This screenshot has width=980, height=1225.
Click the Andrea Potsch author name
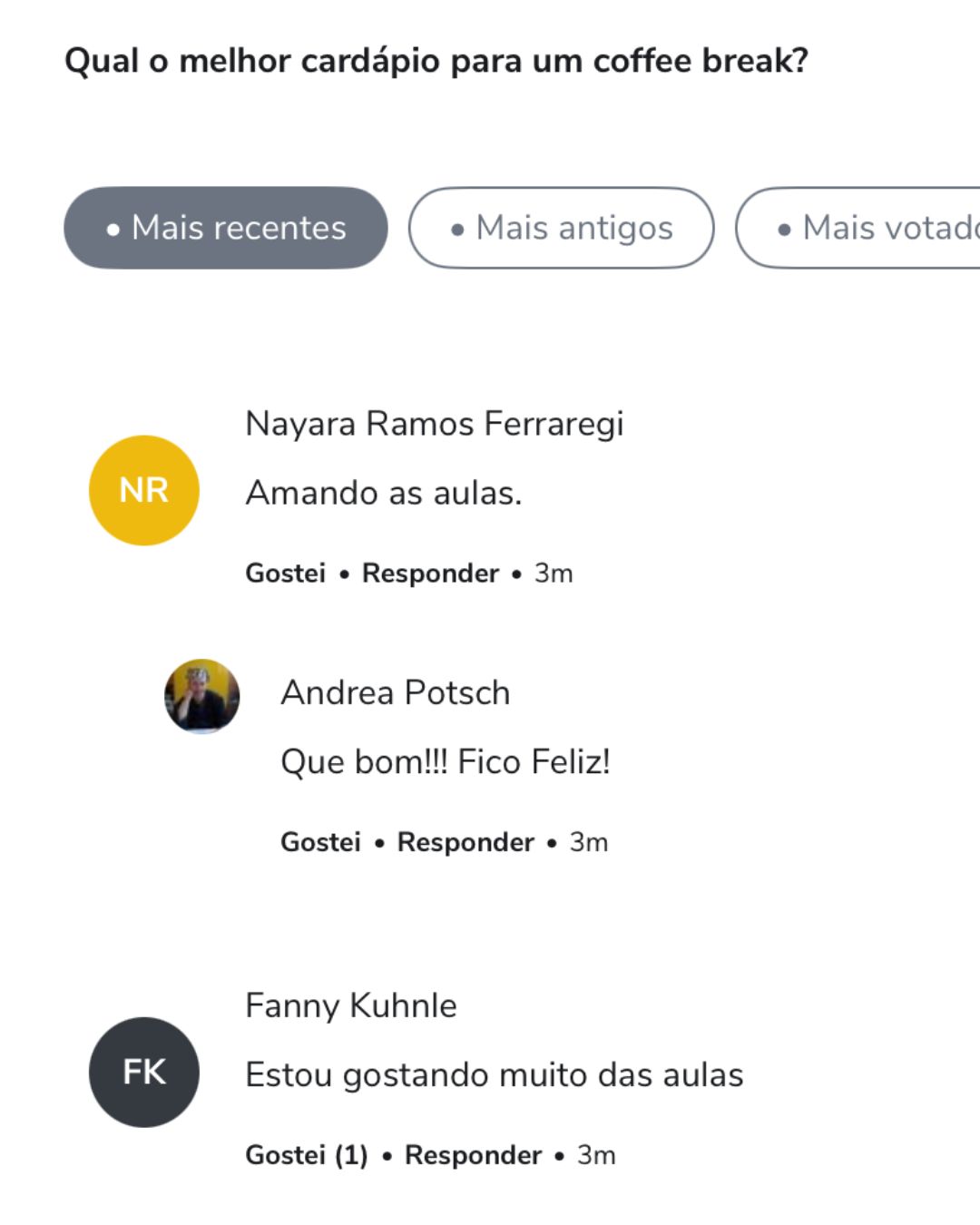[395, 692]
